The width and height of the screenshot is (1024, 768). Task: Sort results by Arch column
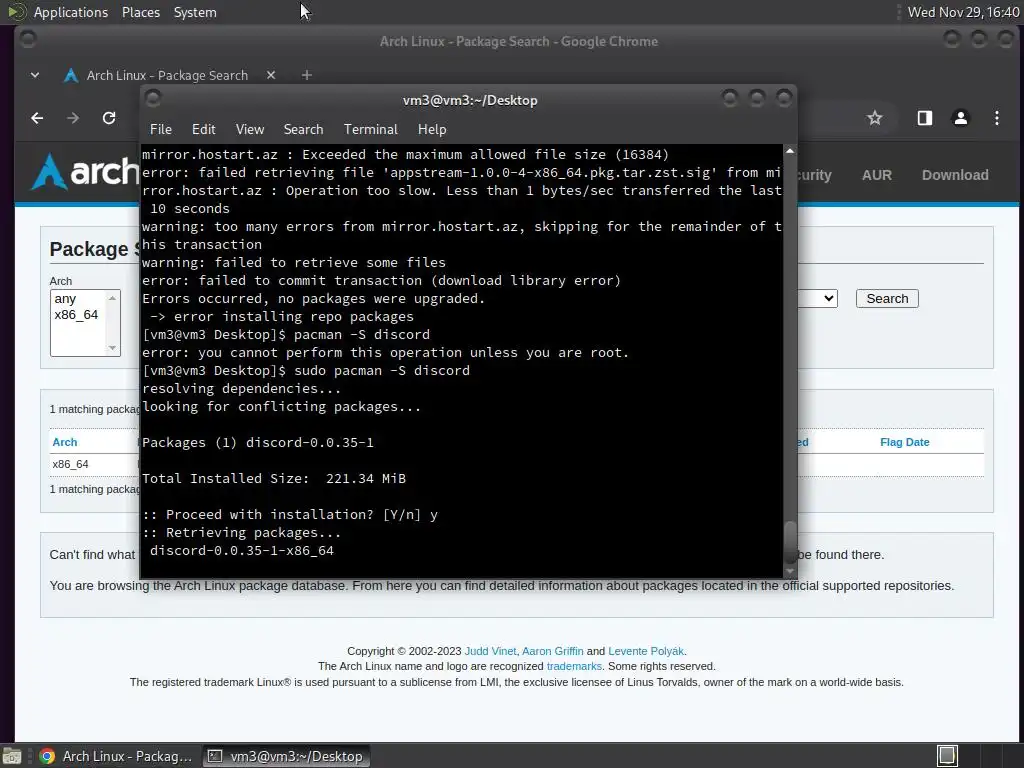[x=65, y=442]
